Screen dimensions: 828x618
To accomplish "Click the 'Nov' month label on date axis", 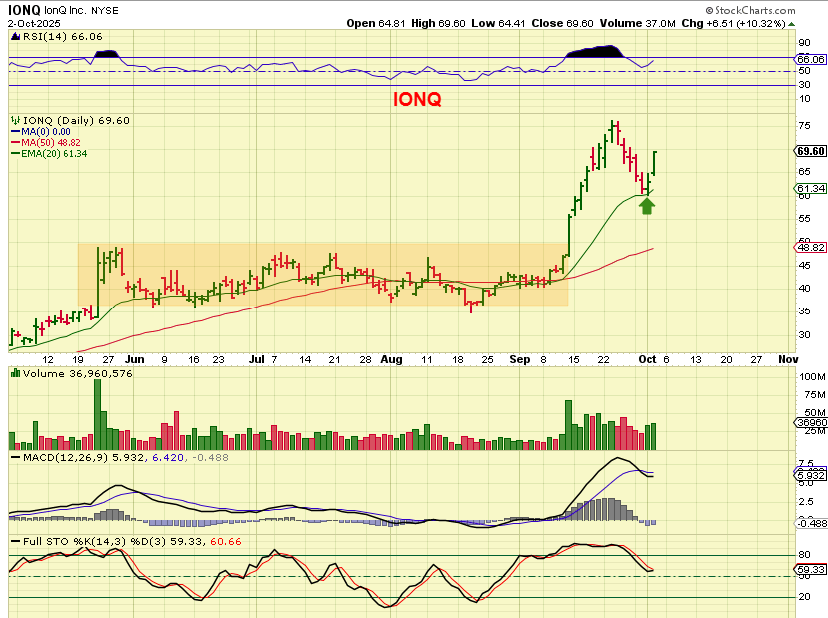I will click(x=788, y=359).
